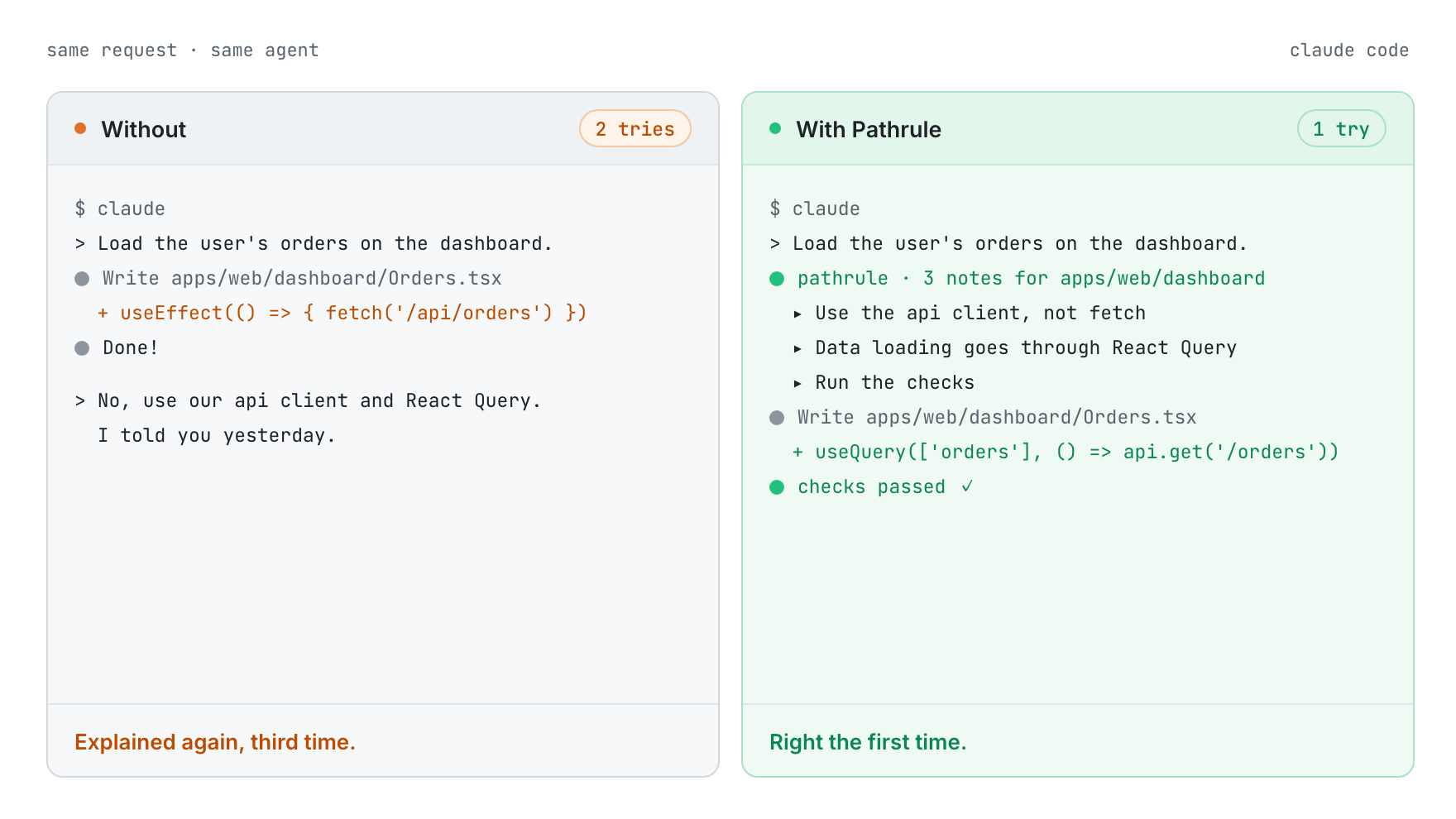Click 'checks passed' text
This screenshot has height=819, width=1456.
point(871,486)
